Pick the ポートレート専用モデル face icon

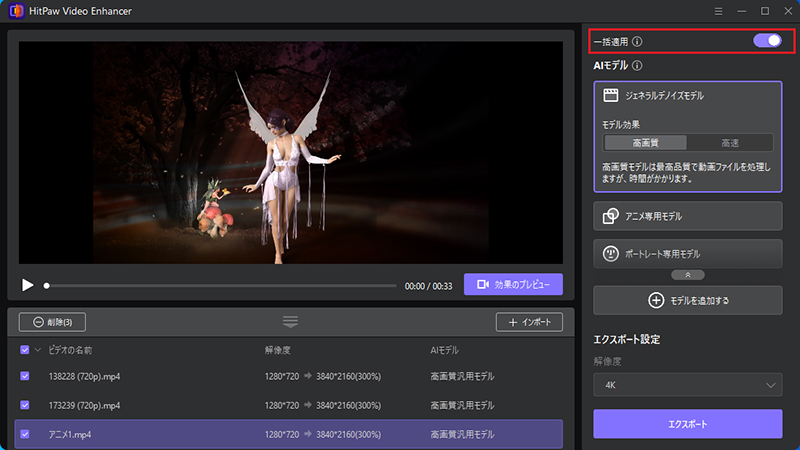610,254
